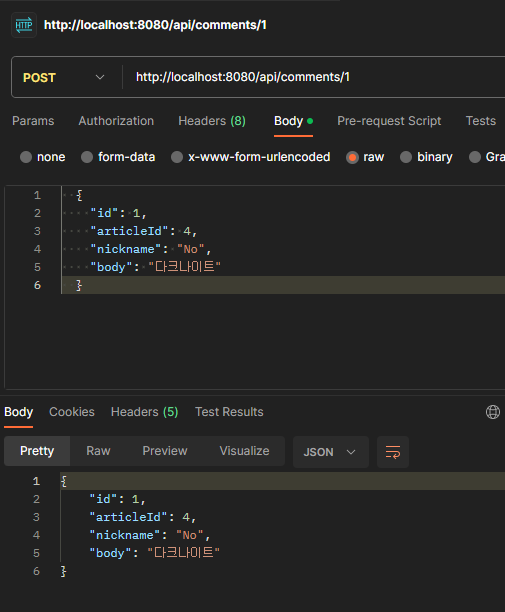Open the JSON response format dropdown
The image size is (505, 612).
pyautogui.click(x=331, y=452)
